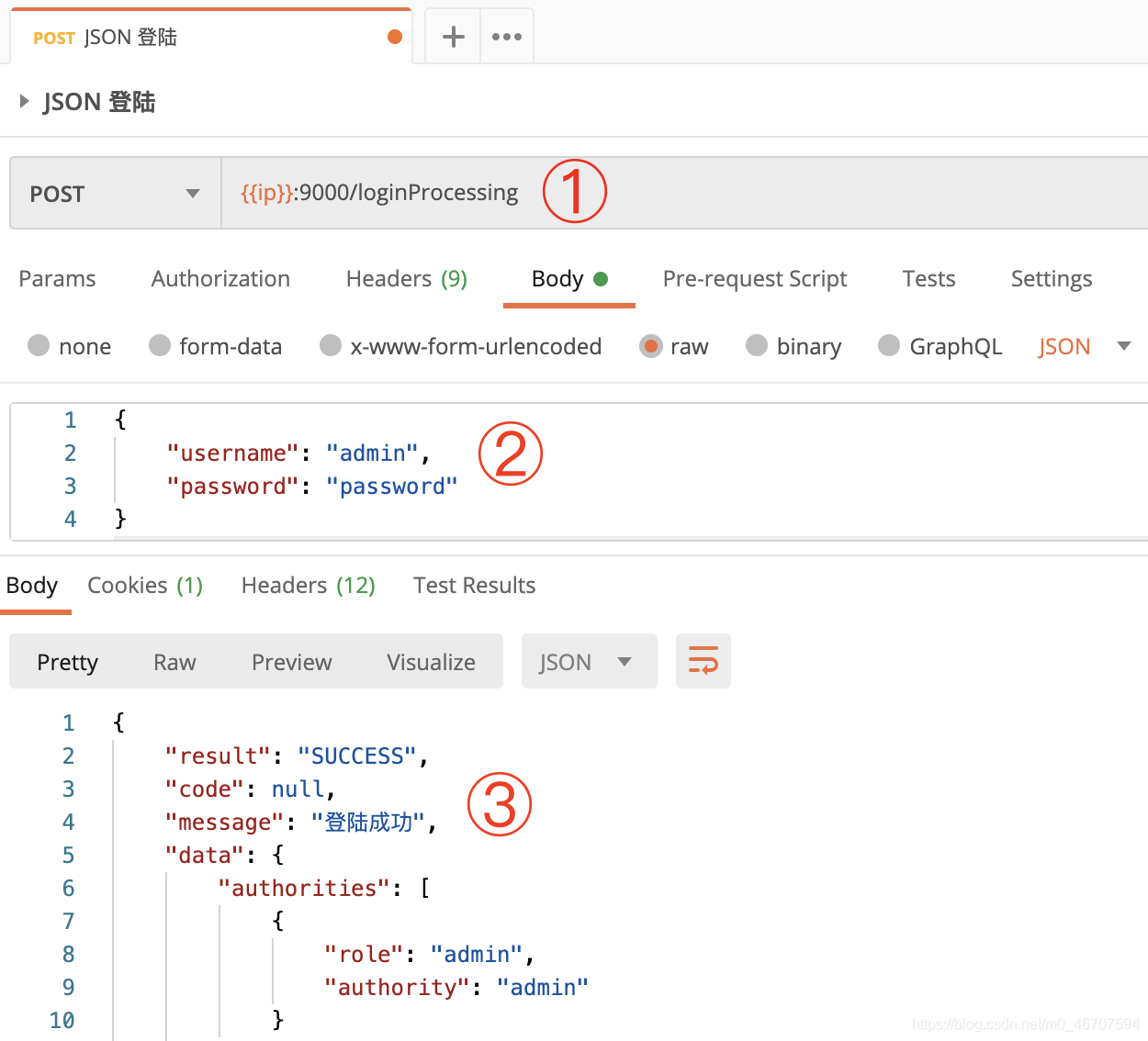Click the "admin" value in request body

[372, 453]
